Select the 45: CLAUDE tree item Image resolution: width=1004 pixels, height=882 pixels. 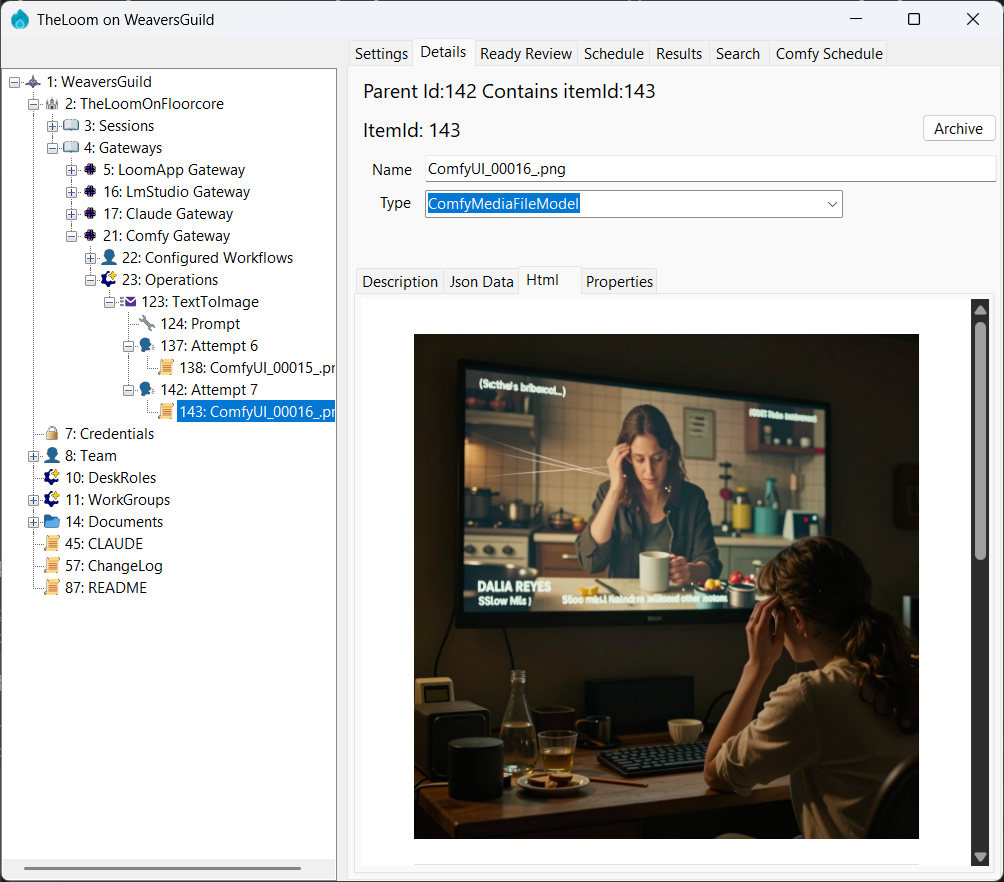(104, 544)
